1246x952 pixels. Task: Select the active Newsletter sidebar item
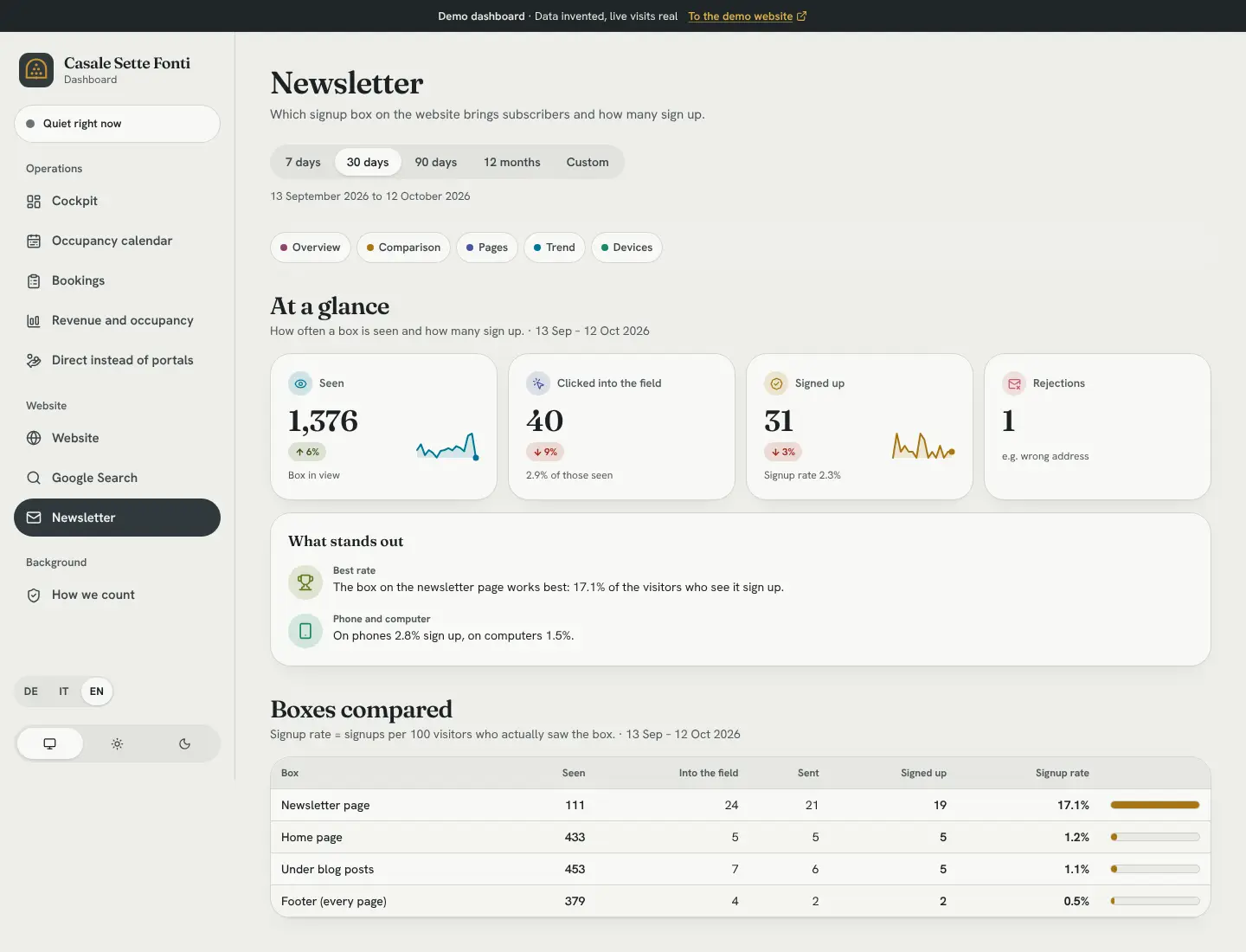tap(117, 518)
